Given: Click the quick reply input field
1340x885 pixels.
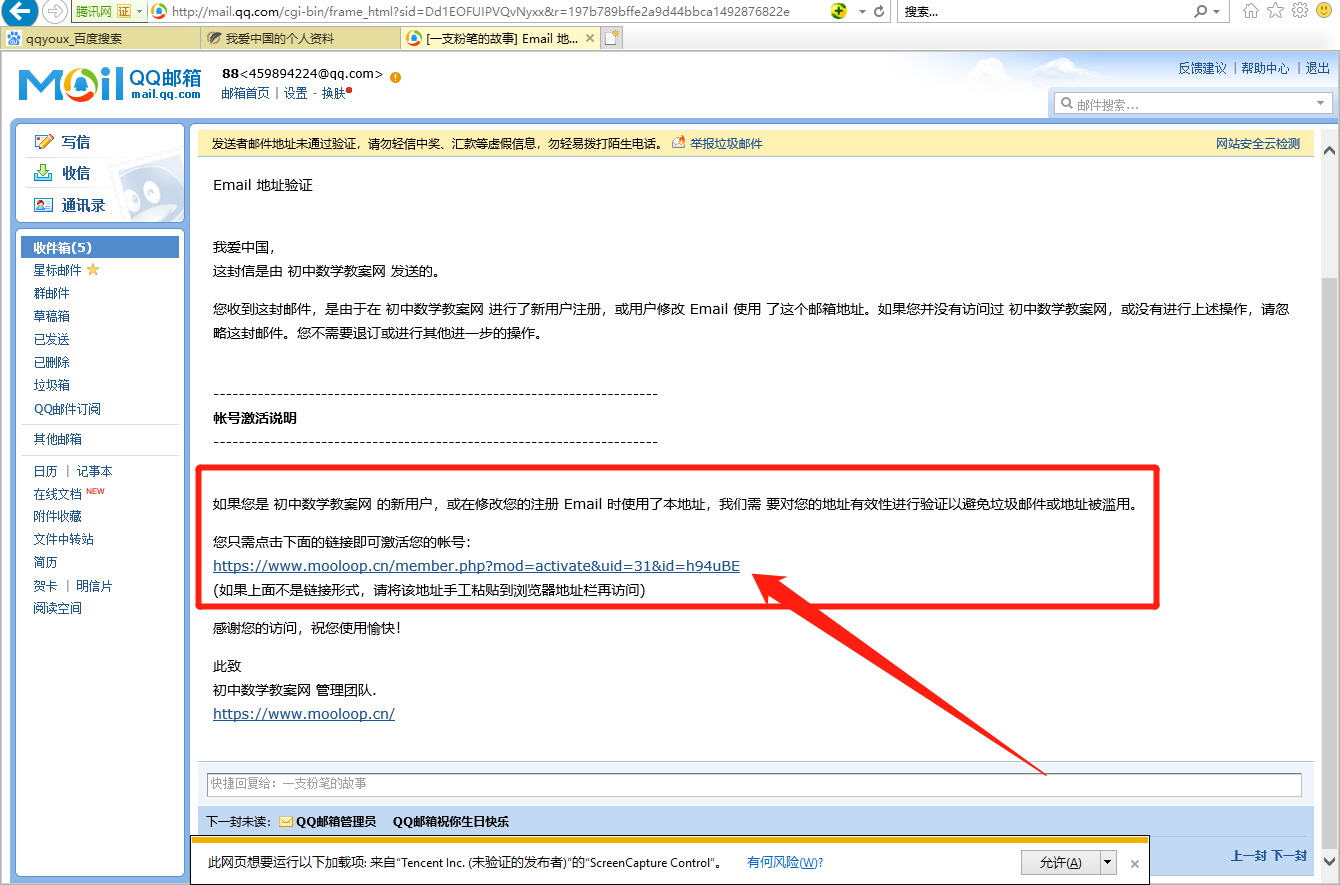Looking at the screenshot, I should [754, 784].
